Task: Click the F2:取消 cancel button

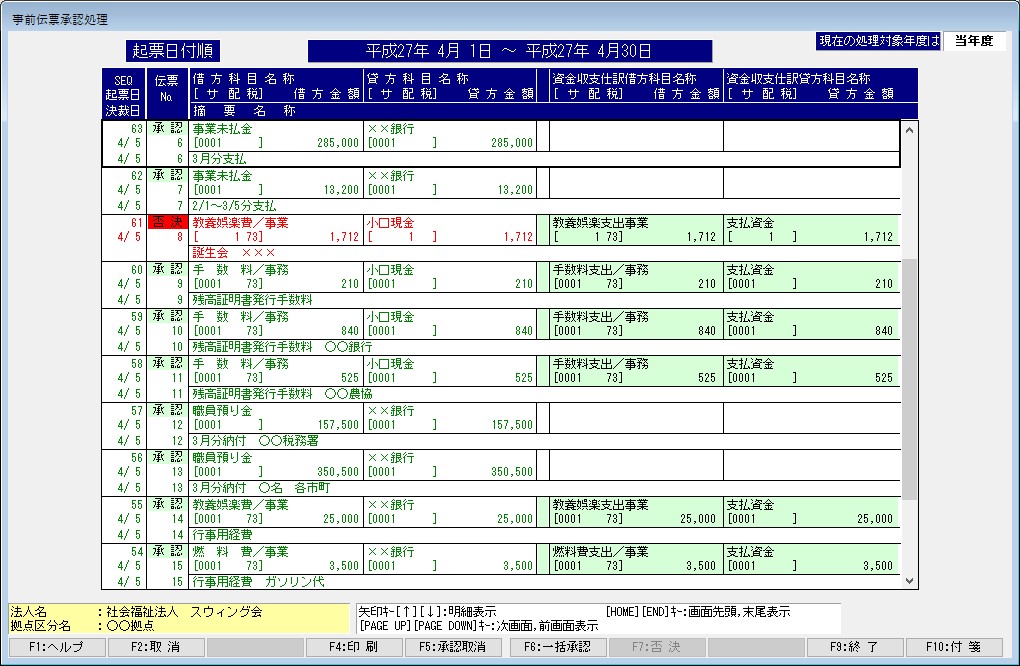Action: [x=153, y=647]
